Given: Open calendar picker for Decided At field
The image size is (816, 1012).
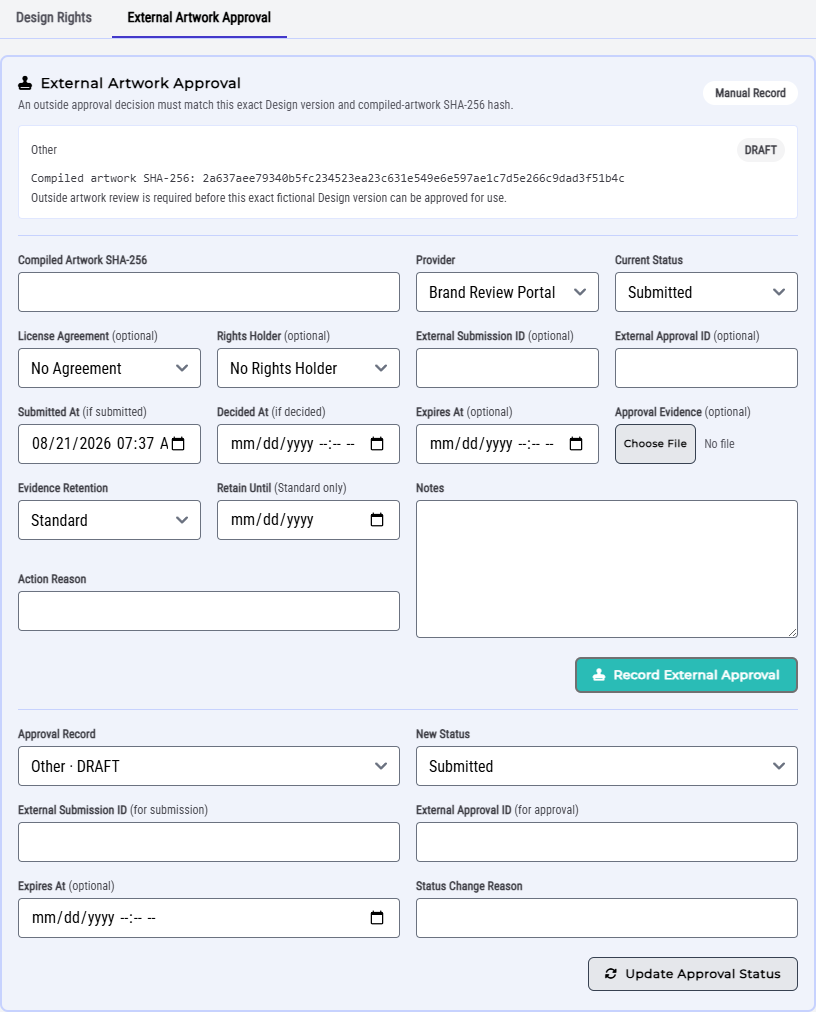Looking at the screenshot, I should click(377, 443).
